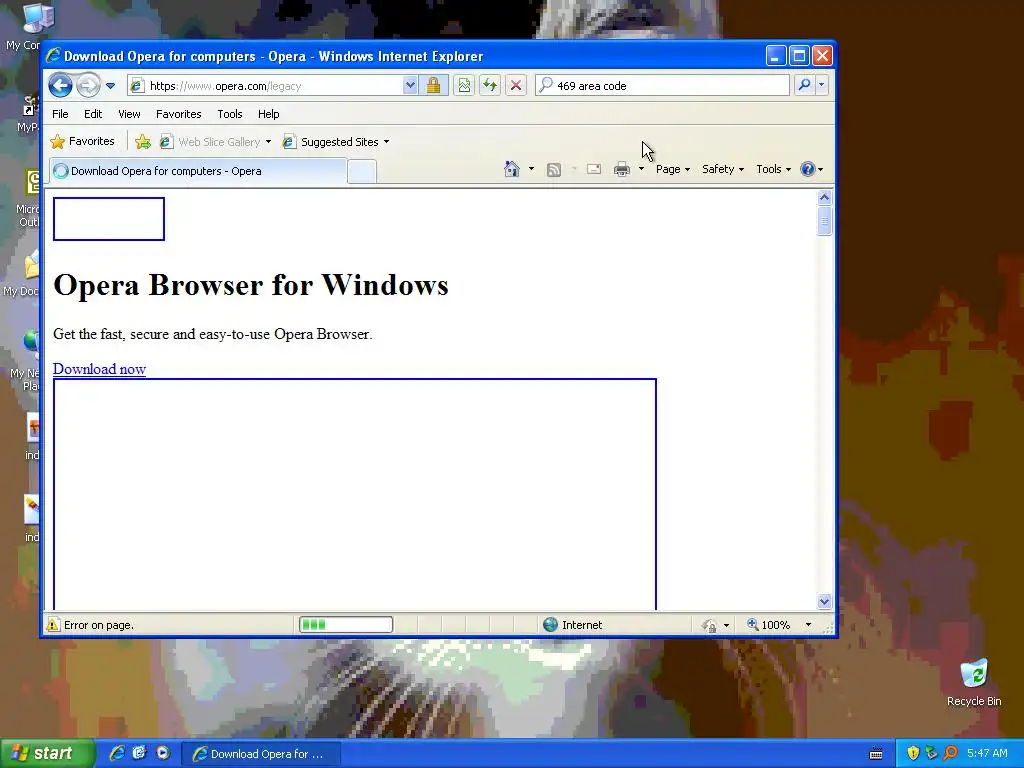This screenshot has height=768, width=1024.
Task: Stop loading with the red X icon
Action: coord(516,86)
